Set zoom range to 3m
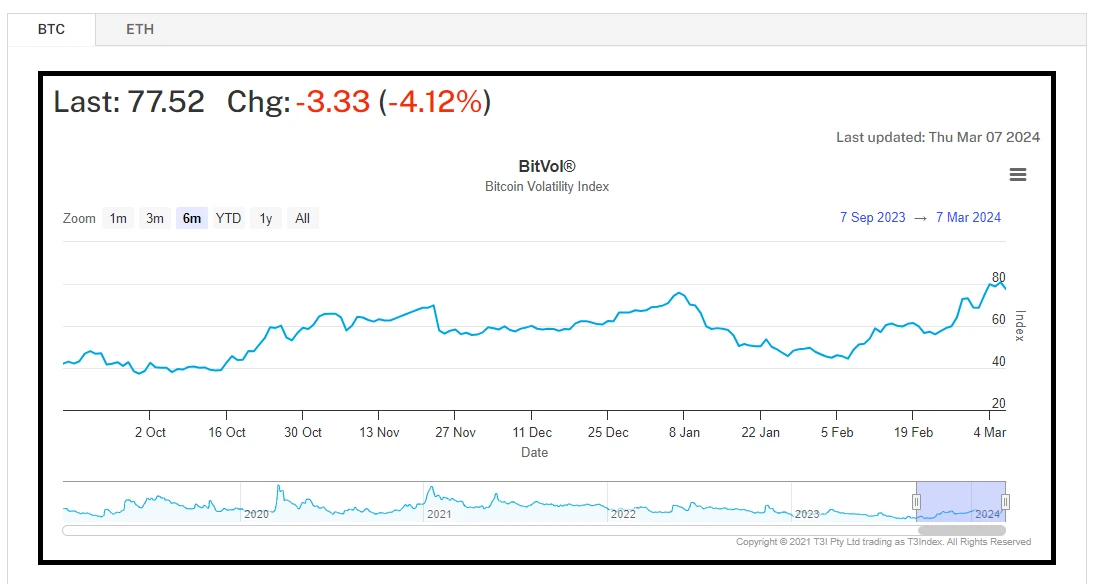Image resolution: width=1094 pixels, height=584 pixels. (155, 218)
